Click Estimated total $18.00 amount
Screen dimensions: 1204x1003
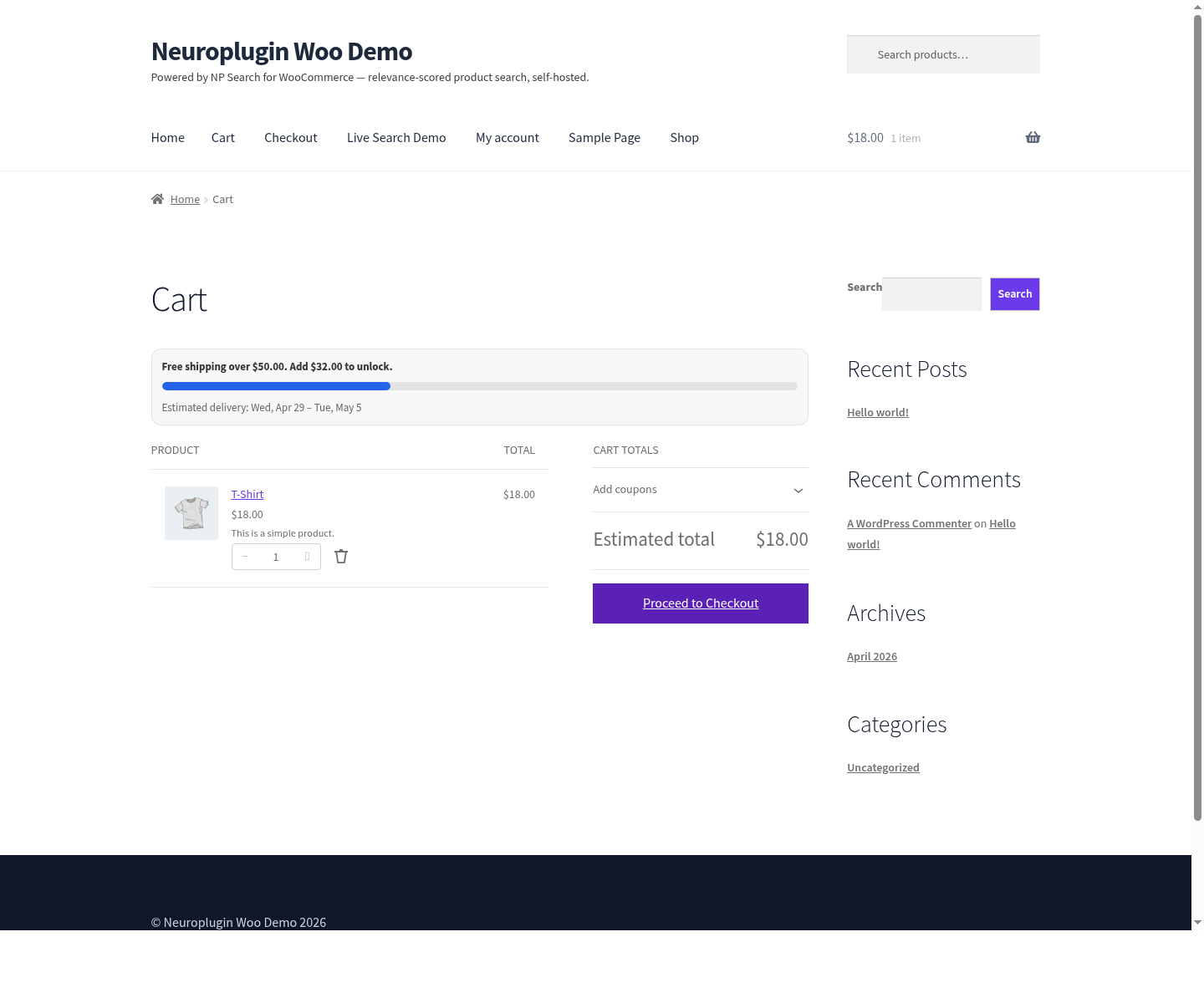pyautogui.click(x=782, y=540)
